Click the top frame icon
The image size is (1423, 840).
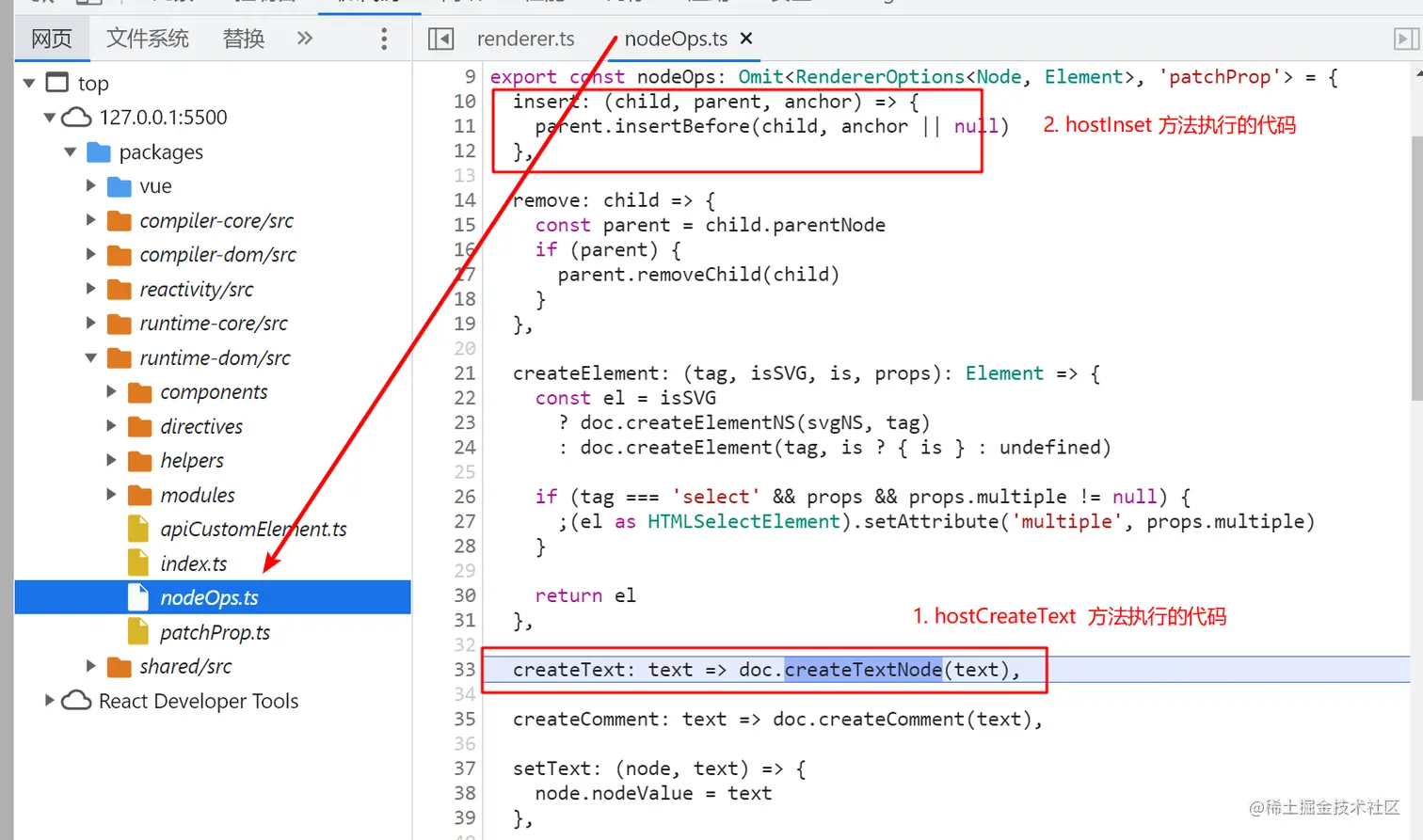click(x=57, y=83)
